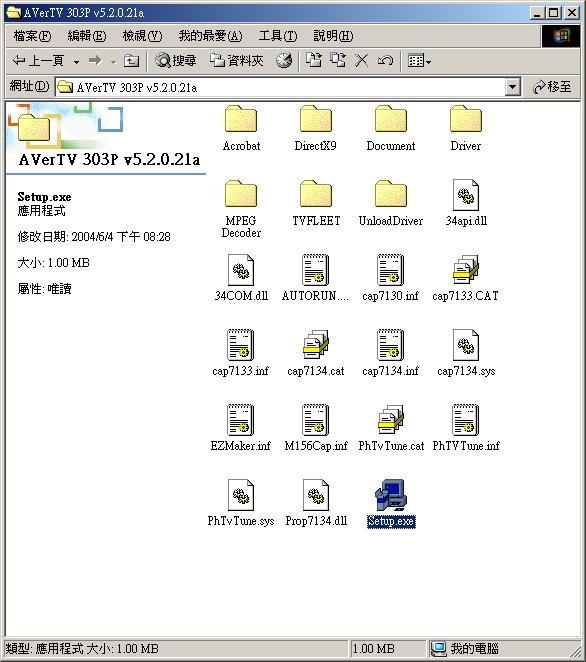Expand the address bar dropdown arrow
The image size is (586, 662).
pyautogui.click(x=512, y=87)
